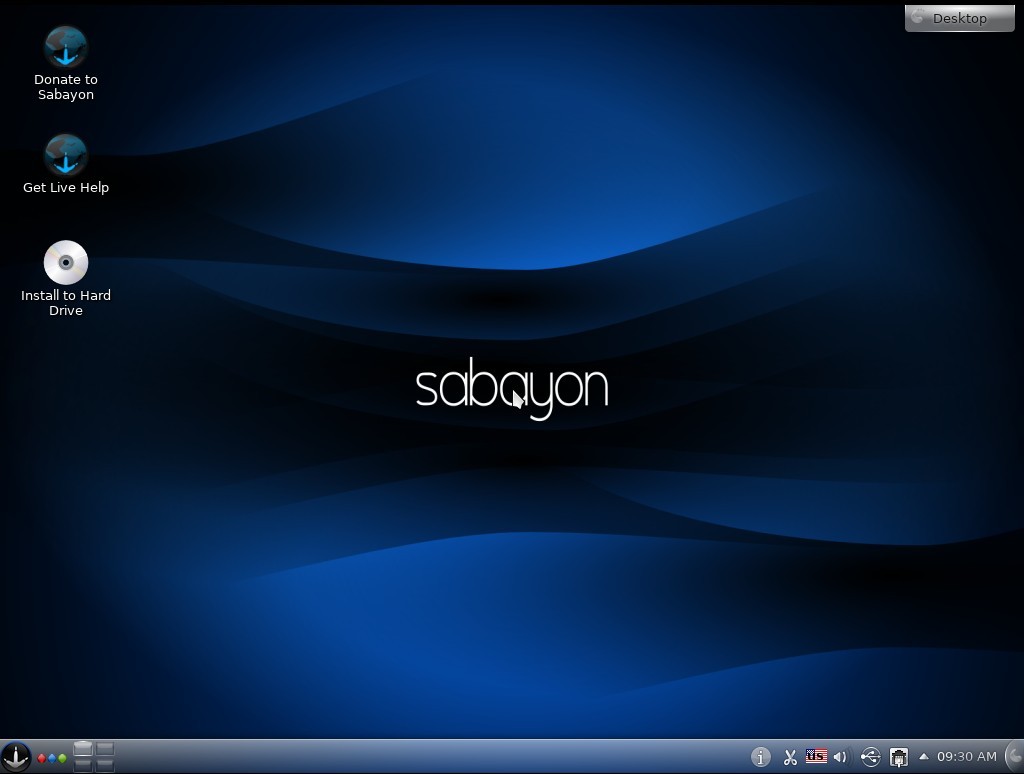Open Klipper clipboard scissors icon
The width and height of the screenshot is (1024, 774).
click(790, 757)
